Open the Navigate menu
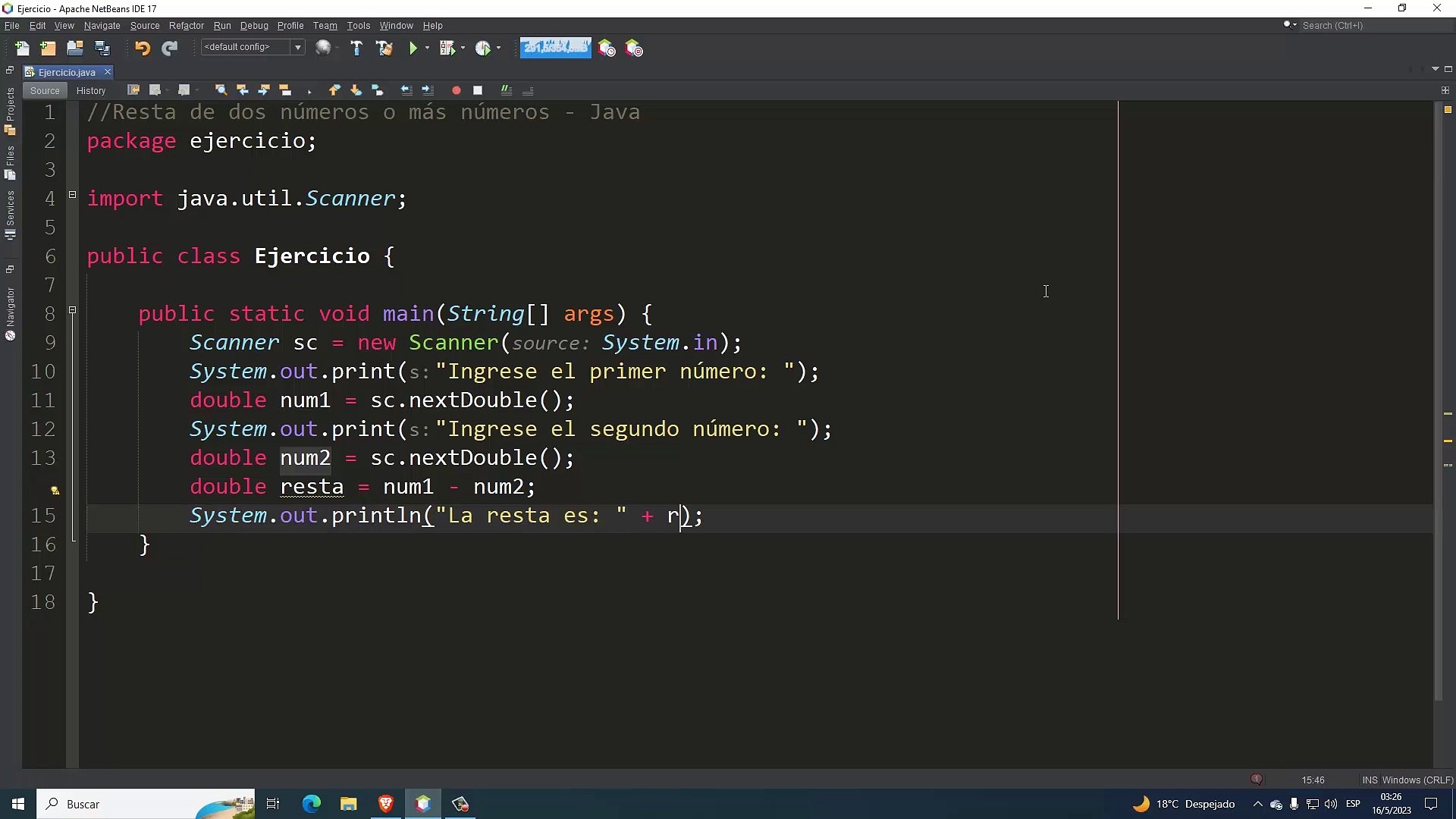Screen dimensions: 1456x819 pos(102,26)
